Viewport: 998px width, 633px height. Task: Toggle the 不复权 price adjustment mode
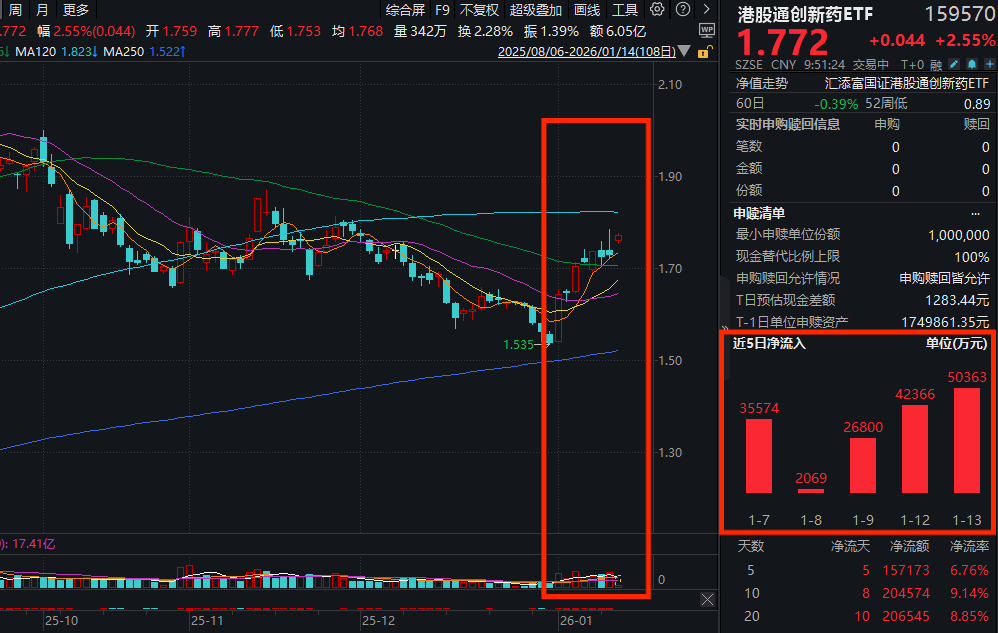point(480,9)
